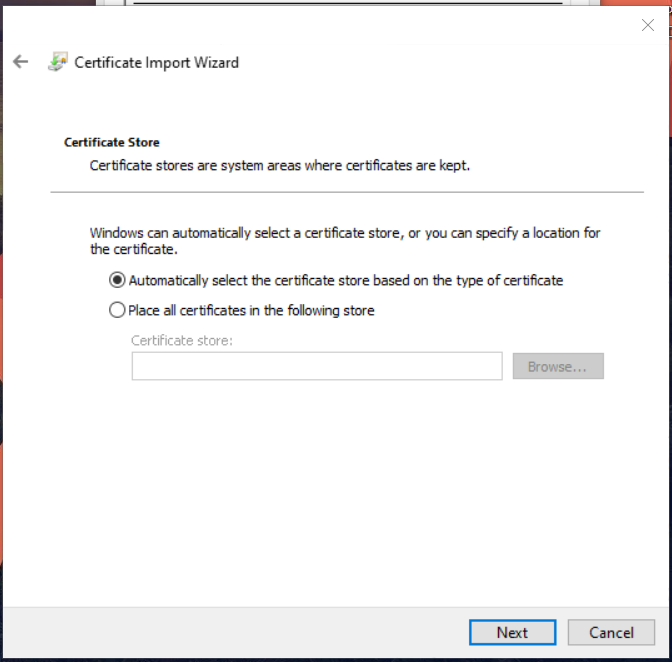Click the 'Place all certificates in the following store' label
This screenshot has height=662, width=672.
pyautogui.click(x=251, y=311)
